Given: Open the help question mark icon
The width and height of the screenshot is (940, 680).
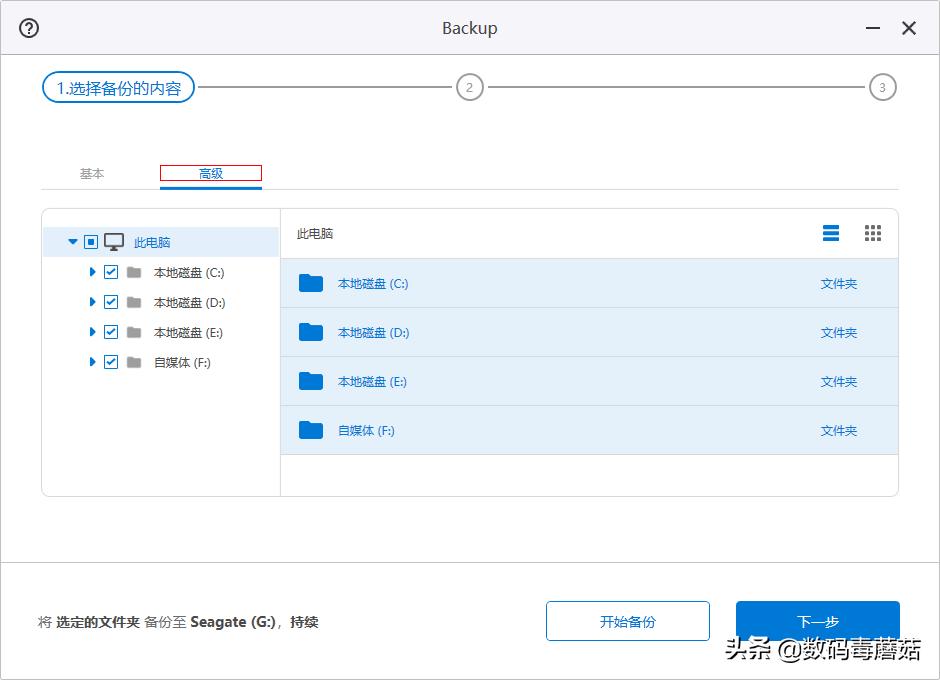Looking at the screenshot, I should pos(28,27).
